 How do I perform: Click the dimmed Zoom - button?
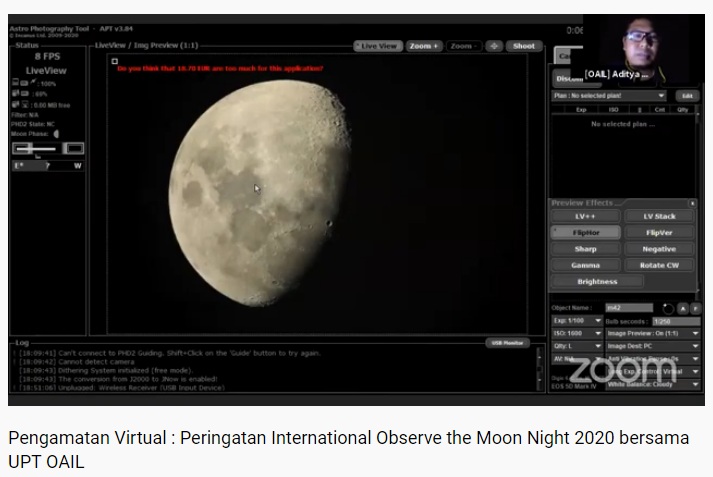pyautogui.click(x=463, y=46)
